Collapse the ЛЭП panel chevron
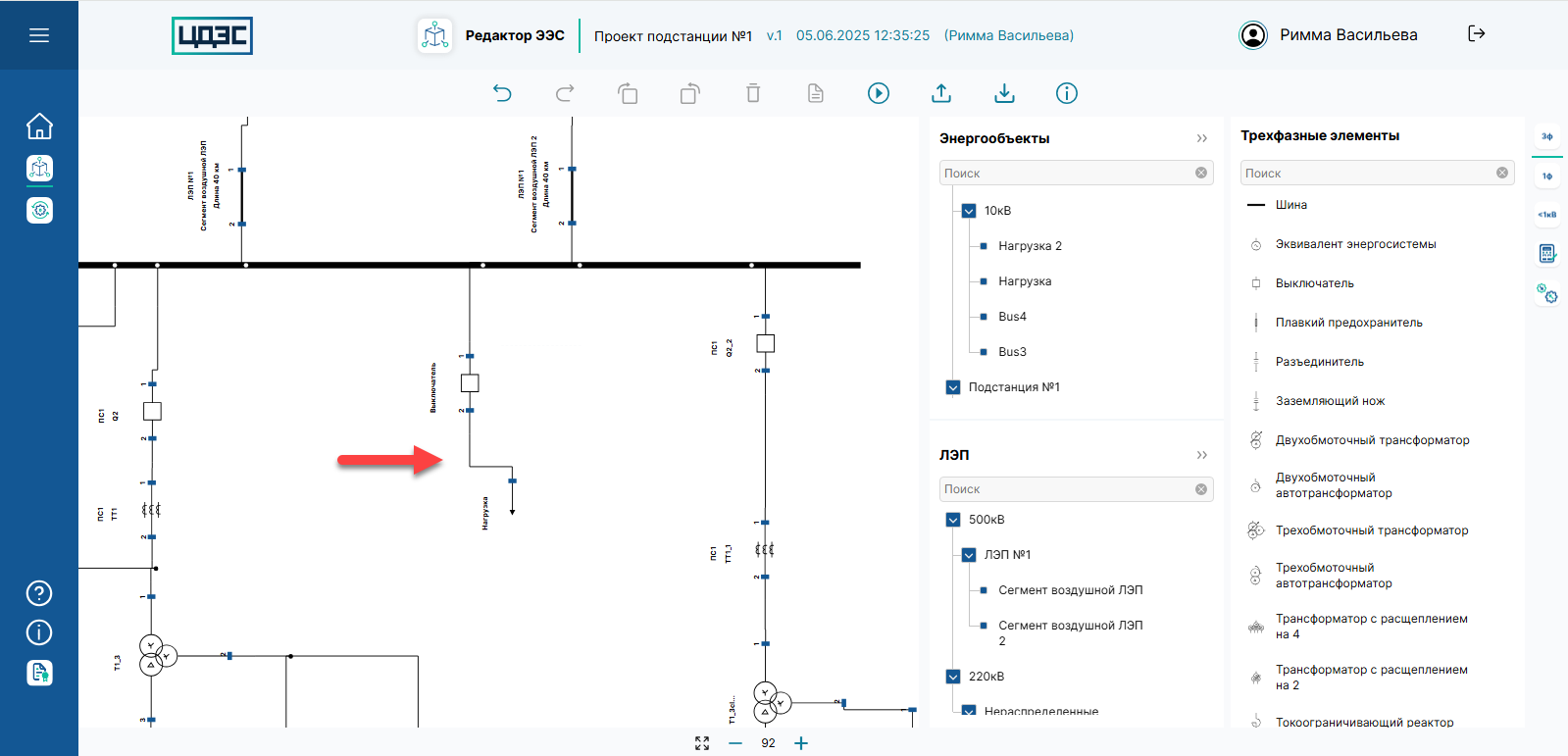Viewport: 1568px width, 756px height. (1202, 455)
